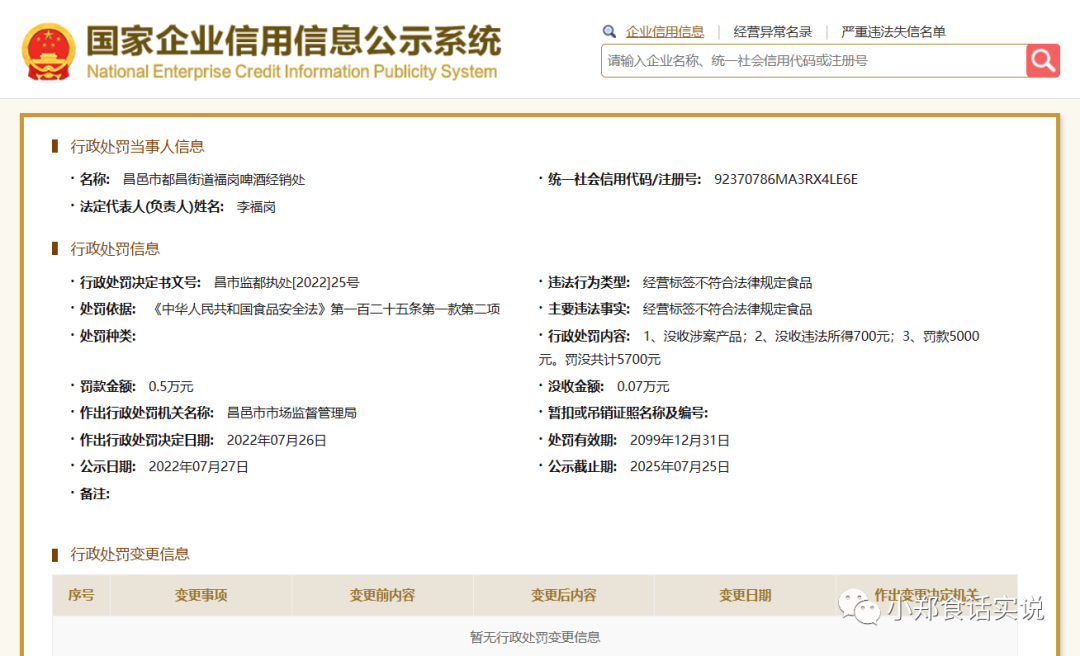This screenshot has height=656, width=1080.
Task: Click the 违法行为类型 value text
Action: (x=727, y=283)
